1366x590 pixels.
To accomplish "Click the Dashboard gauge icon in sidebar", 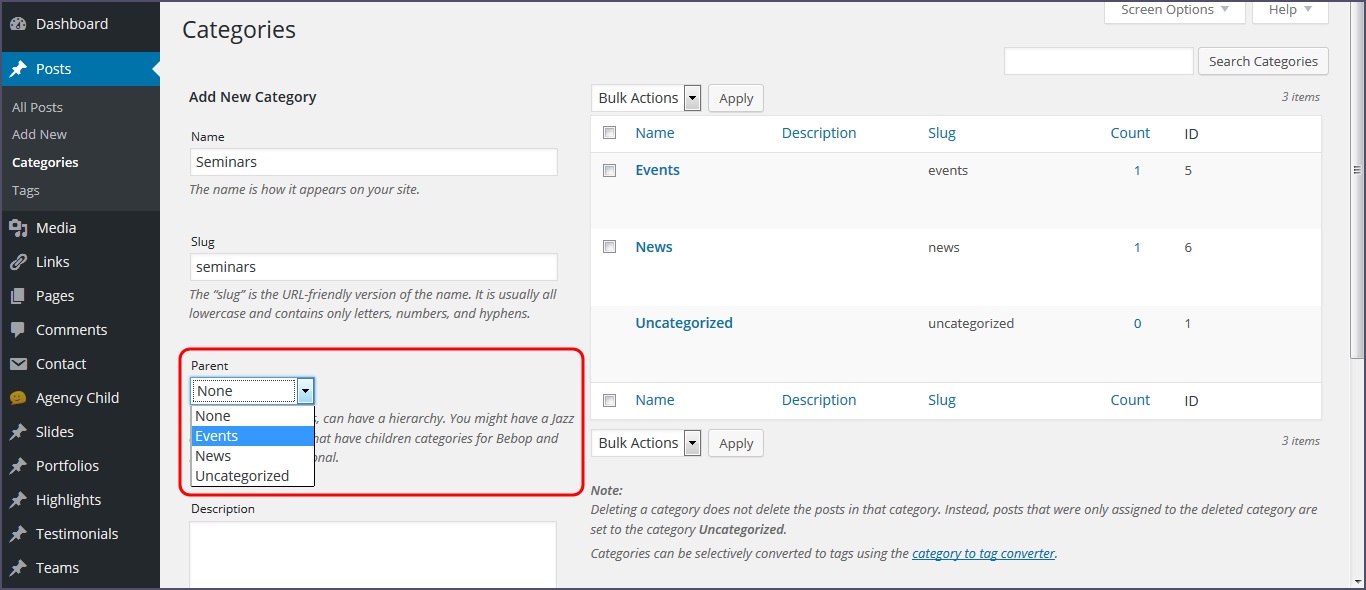I will 18,24.
